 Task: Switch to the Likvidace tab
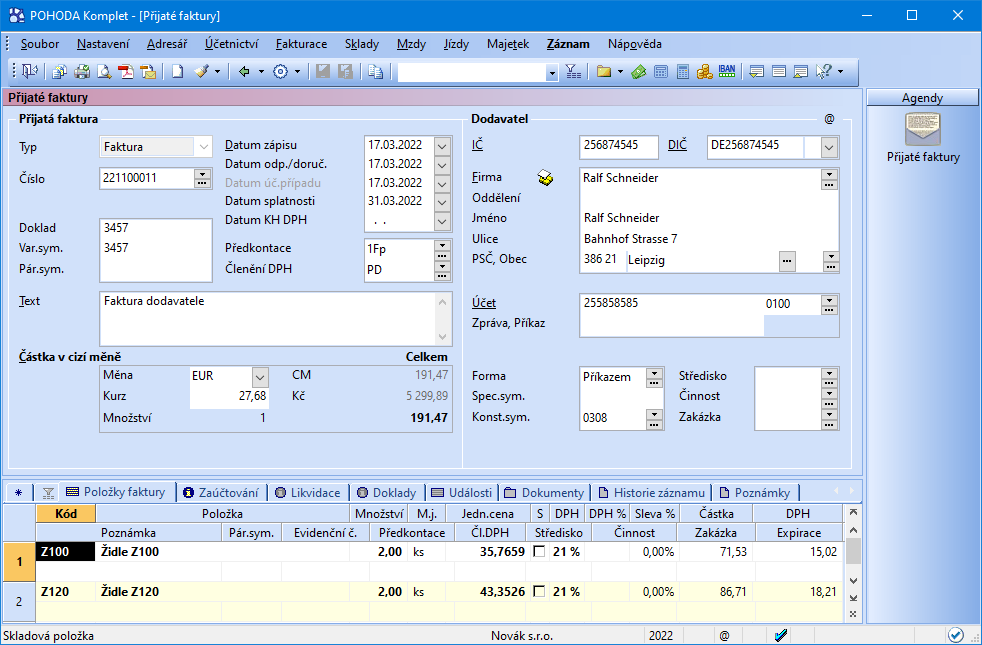(x=308, y=493)
